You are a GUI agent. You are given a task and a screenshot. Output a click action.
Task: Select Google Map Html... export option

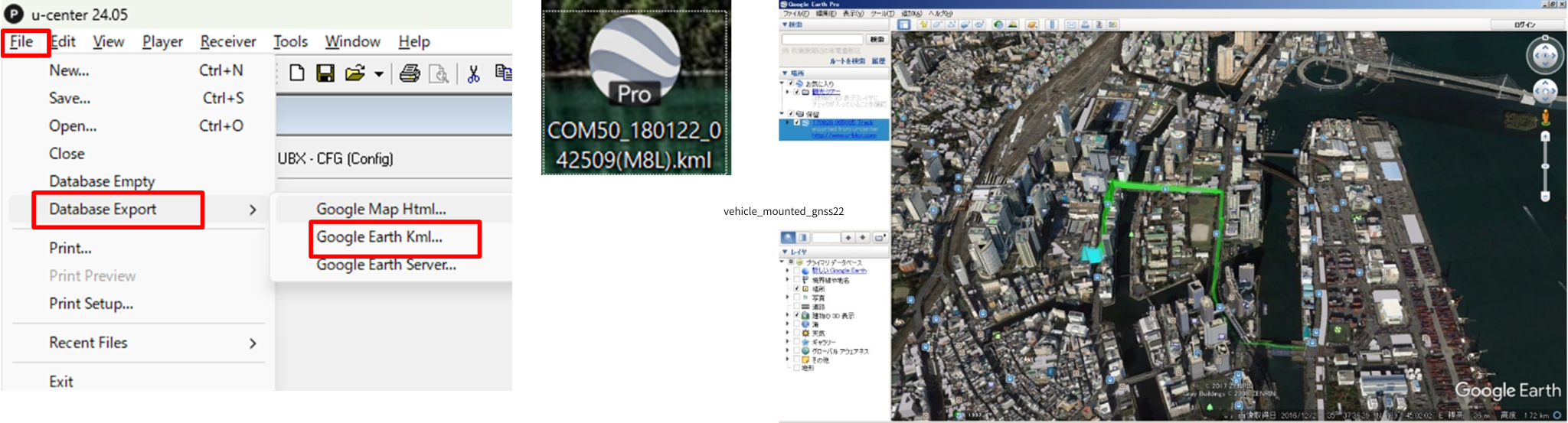click(x=381, y=209)
